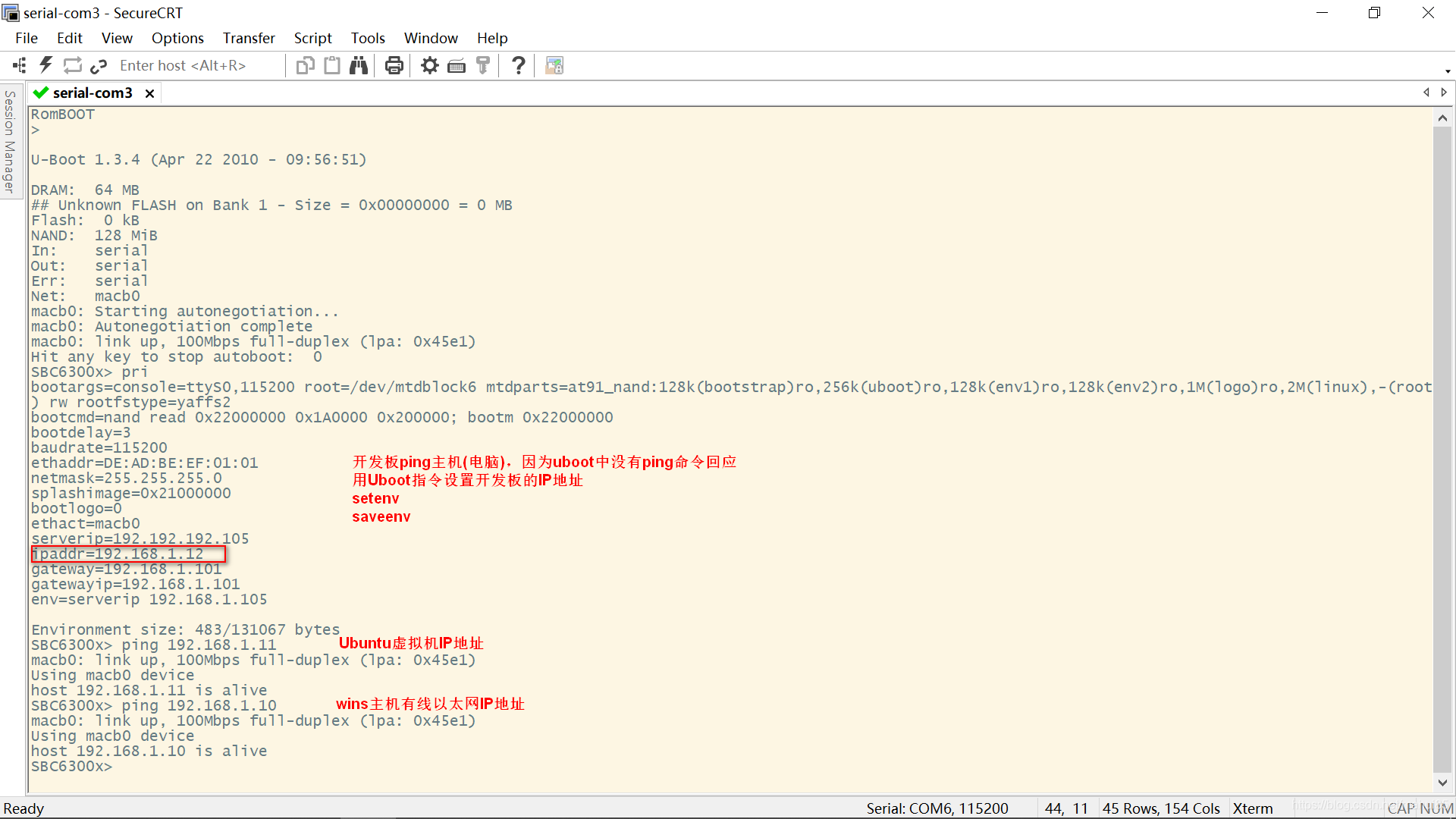Image resolution: width=1456 pixels, height=819 pixels.
Task: Click the Quick Connect lightning icon
Action: (46, 66)
